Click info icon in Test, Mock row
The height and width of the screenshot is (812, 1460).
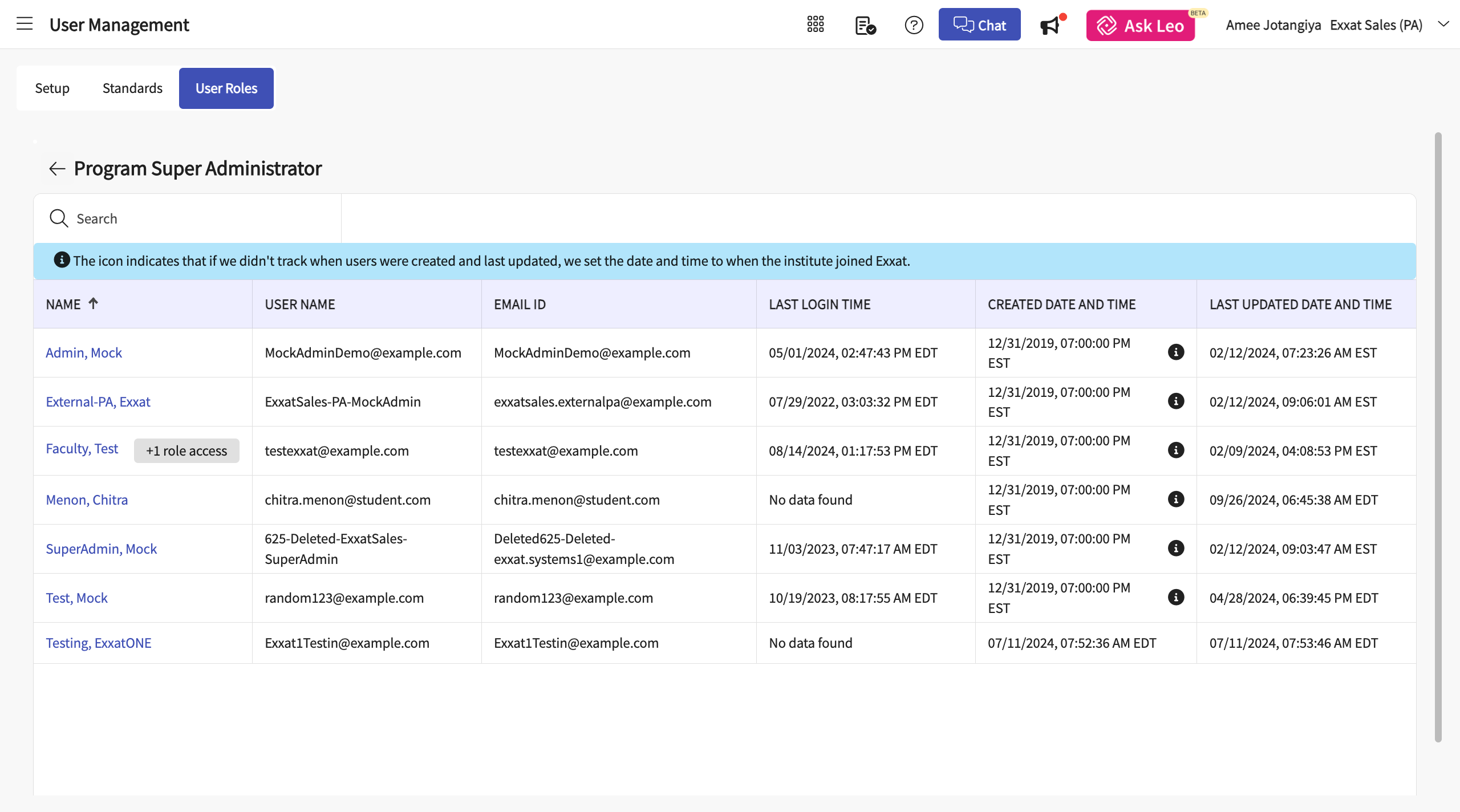pyautogui.click(x=1175, y=598)
